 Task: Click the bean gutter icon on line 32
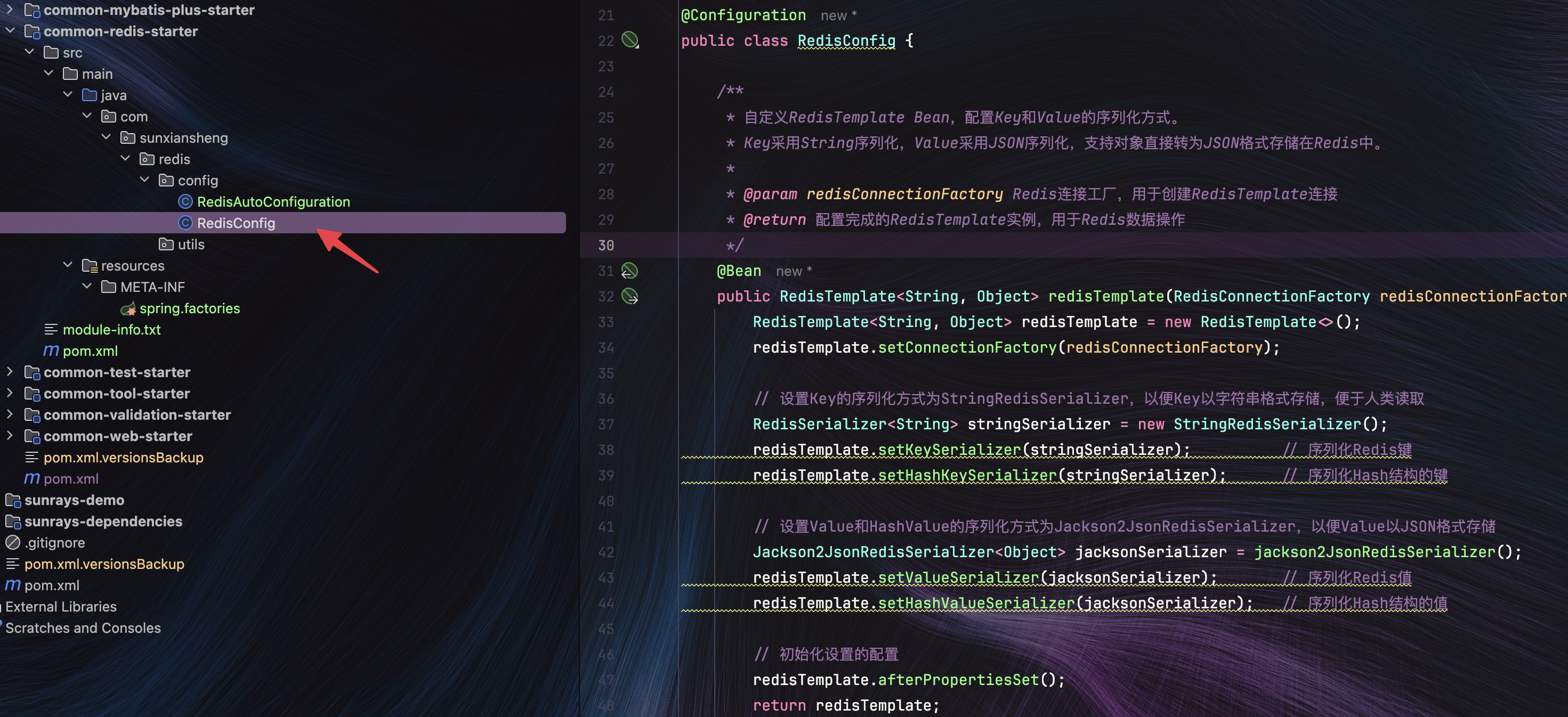coord(630,296)
